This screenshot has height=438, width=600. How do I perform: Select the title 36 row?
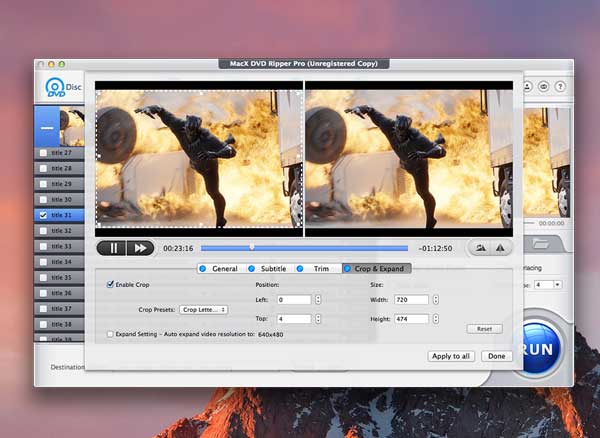pyautogui.click(x=59, y=293)
